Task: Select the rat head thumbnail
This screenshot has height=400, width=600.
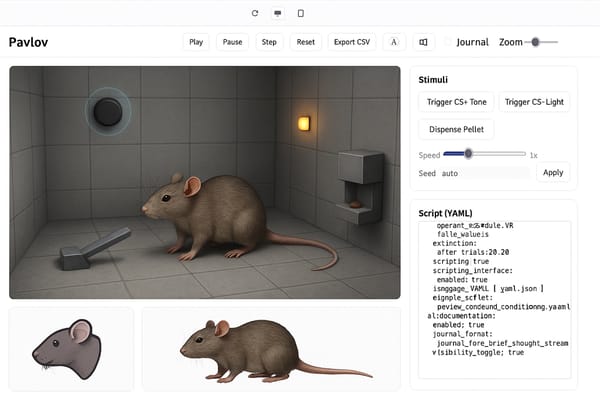Action: (71, 349)
